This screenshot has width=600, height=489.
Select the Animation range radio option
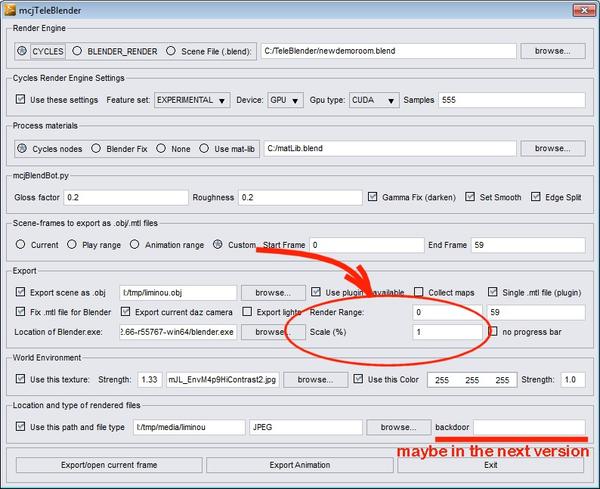[134, 244]
